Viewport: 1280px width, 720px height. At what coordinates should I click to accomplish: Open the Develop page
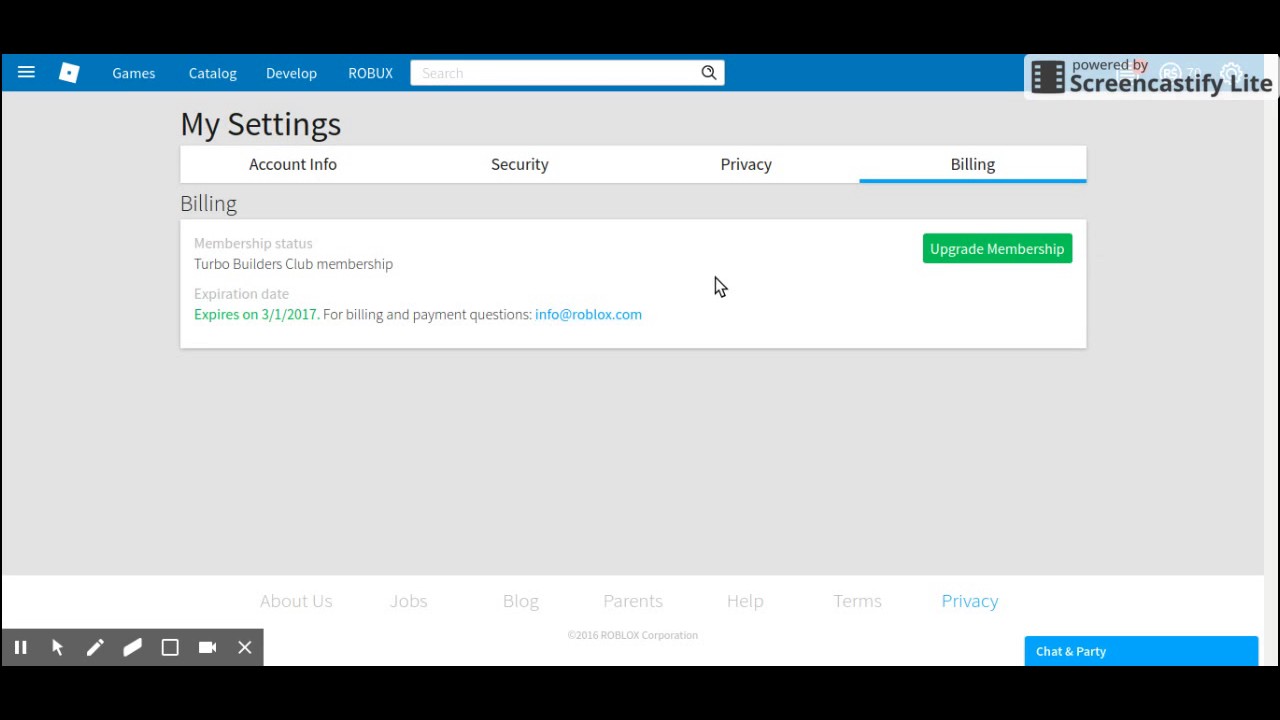291,73
